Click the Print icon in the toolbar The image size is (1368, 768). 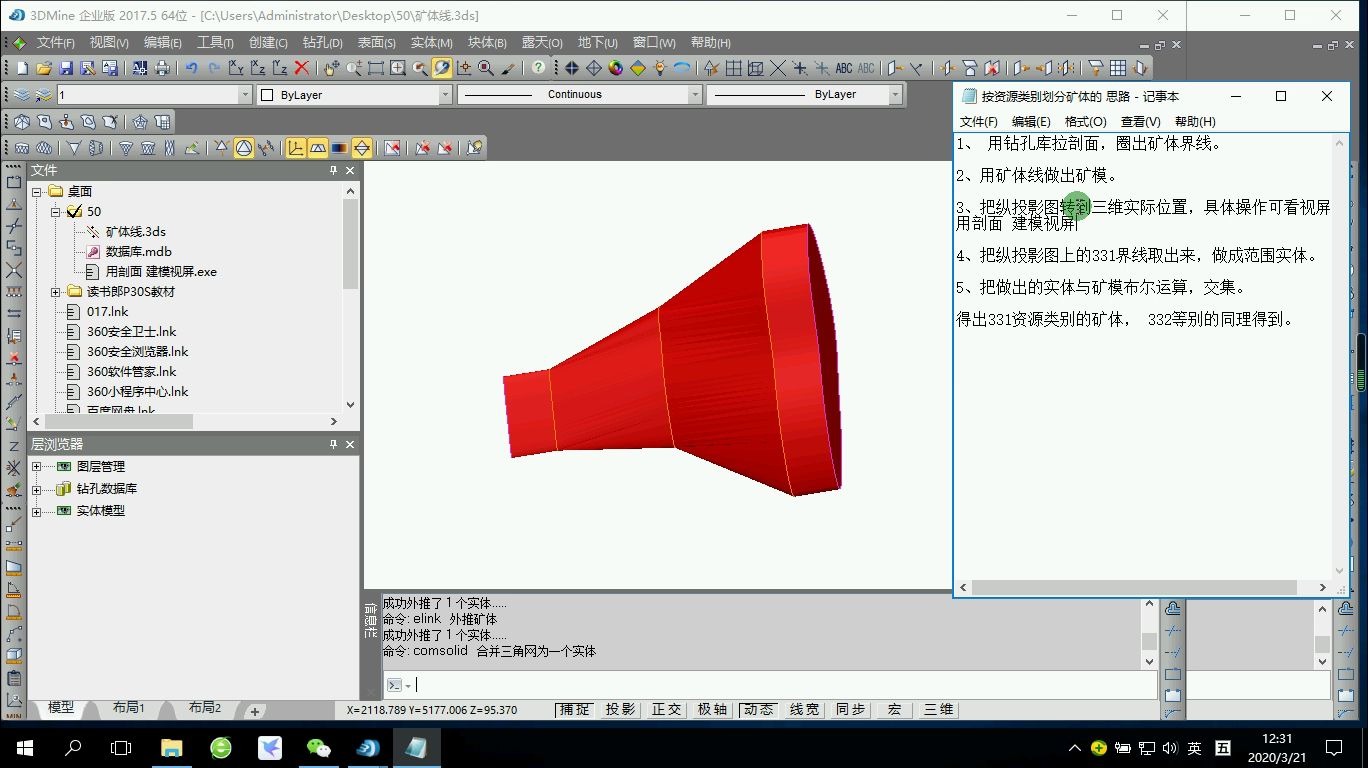point(160,67)
